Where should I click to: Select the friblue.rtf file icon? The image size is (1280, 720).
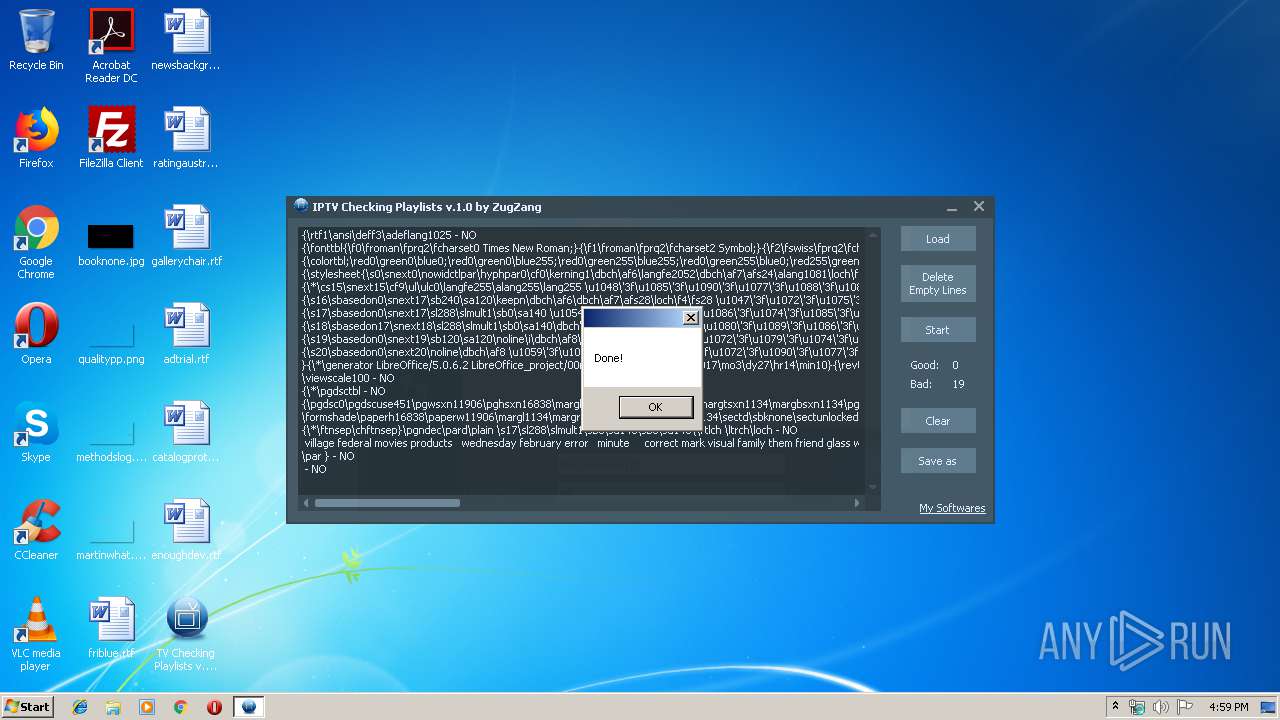pos(111,629)
